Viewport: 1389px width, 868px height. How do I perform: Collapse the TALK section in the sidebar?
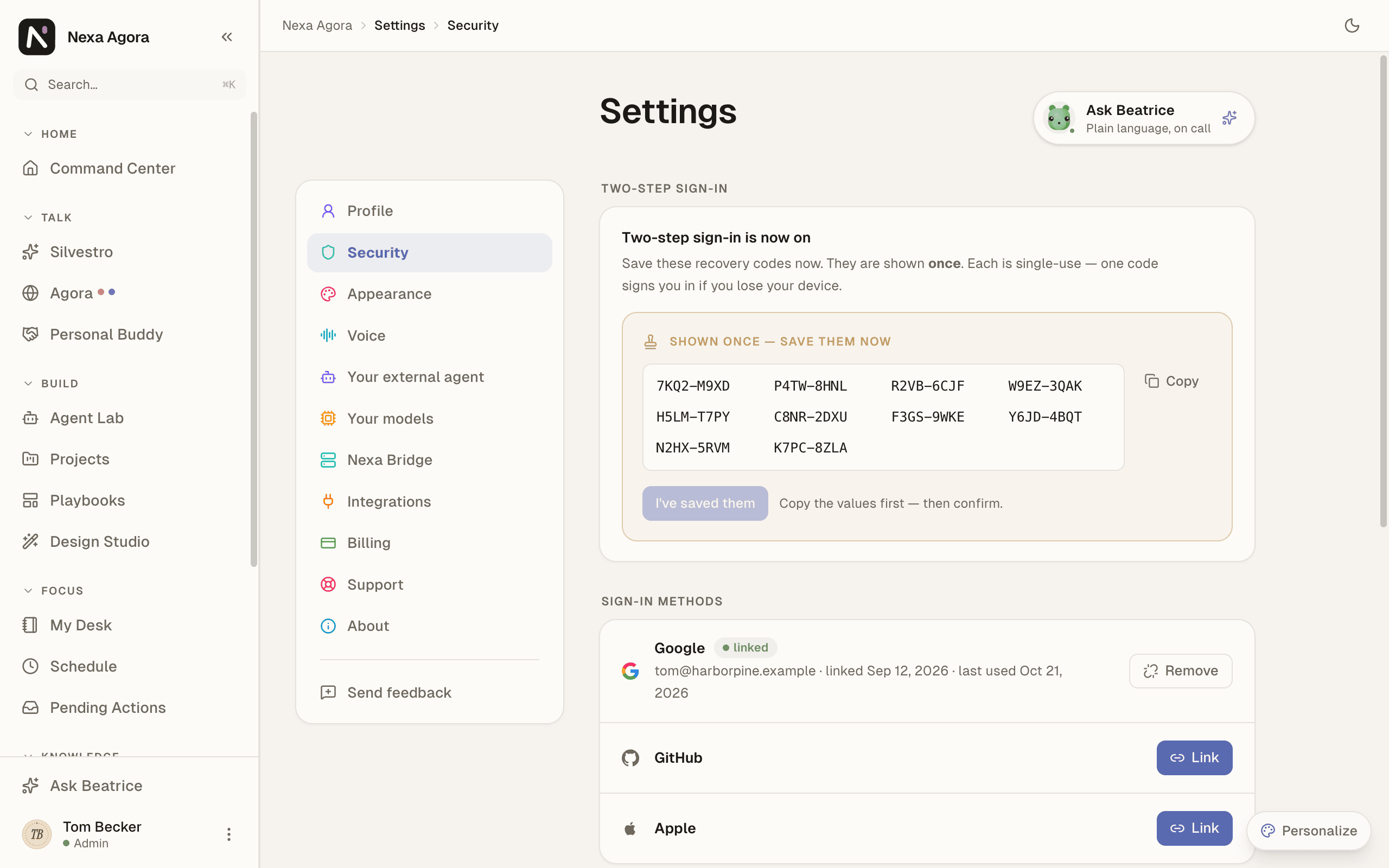(28, 218)
